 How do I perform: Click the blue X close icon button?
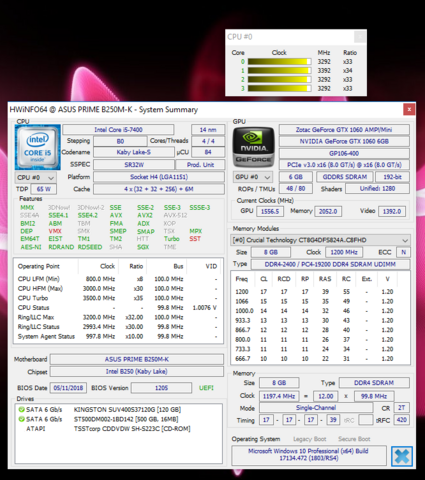coord(402,456)
